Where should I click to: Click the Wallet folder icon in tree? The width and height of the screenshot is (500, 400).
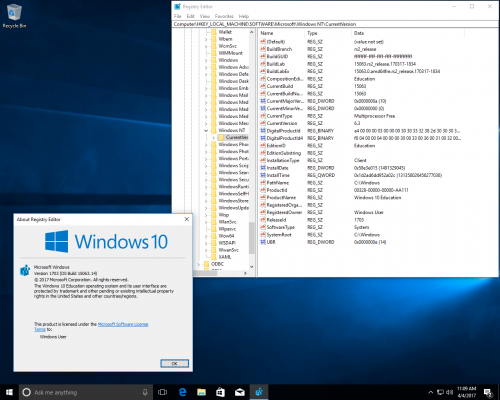(214, 32)
